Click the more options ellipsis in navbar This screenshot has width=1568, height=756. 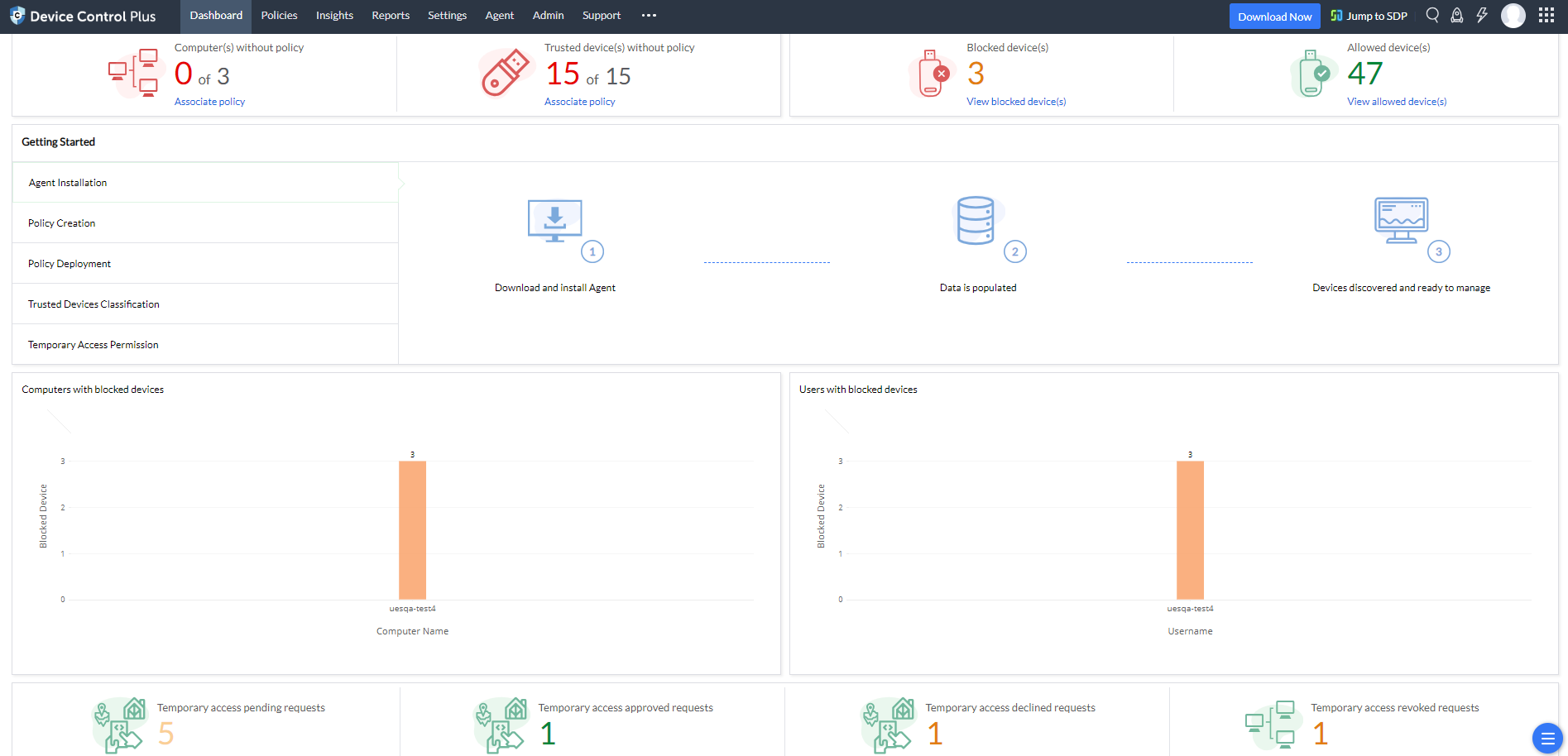[649, 16]
